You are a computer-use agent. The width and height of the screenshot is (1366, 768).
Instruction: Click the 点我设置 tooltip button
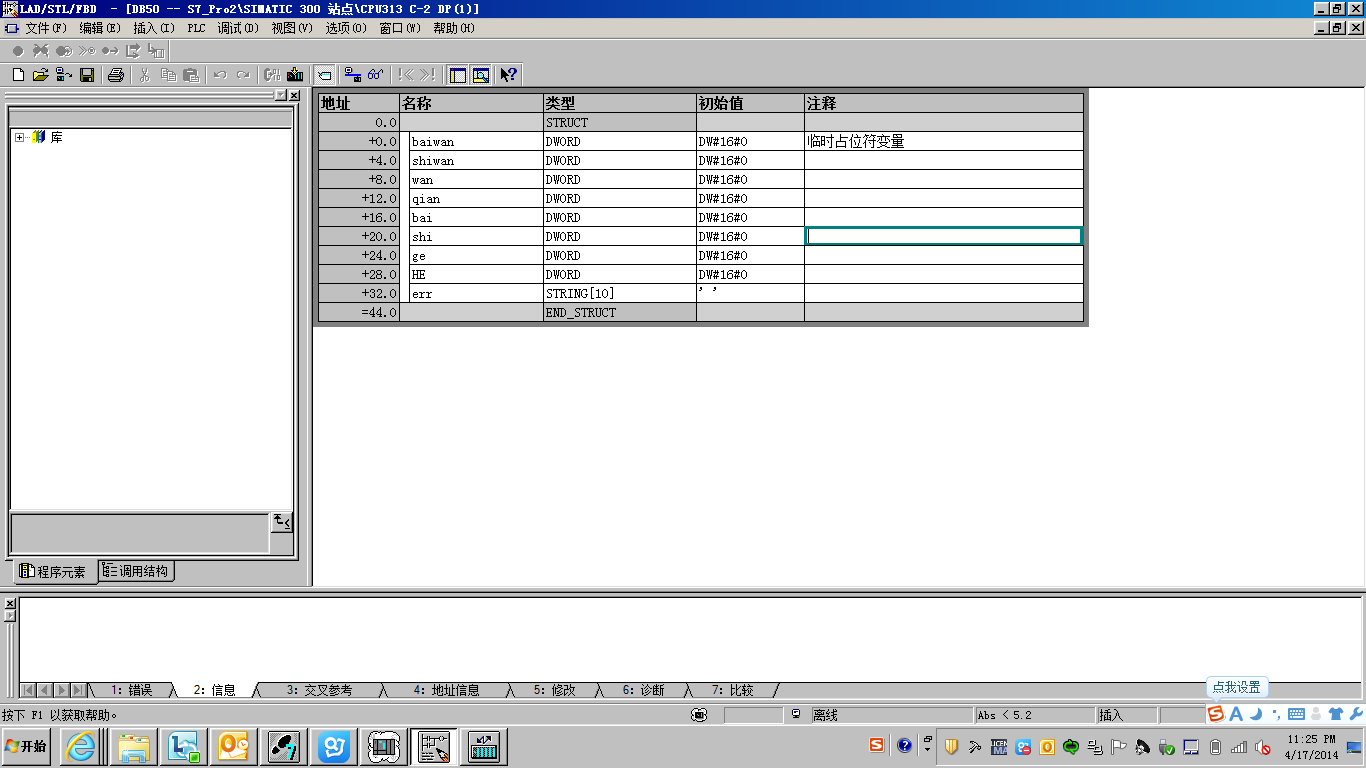click(1237, 688)
